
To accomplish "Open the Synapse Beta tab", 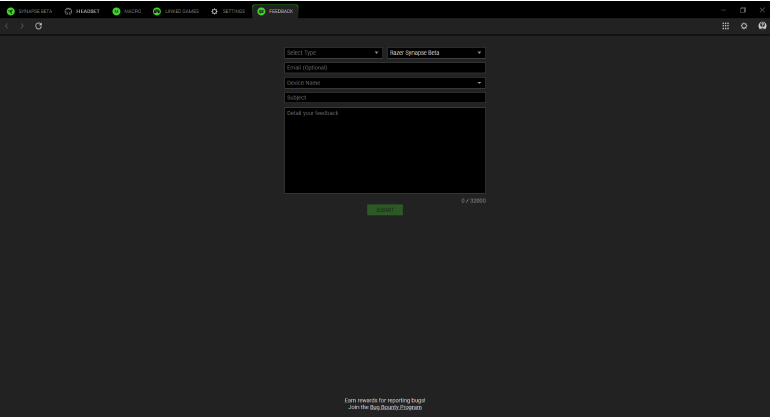I will [x=29, y=11].
